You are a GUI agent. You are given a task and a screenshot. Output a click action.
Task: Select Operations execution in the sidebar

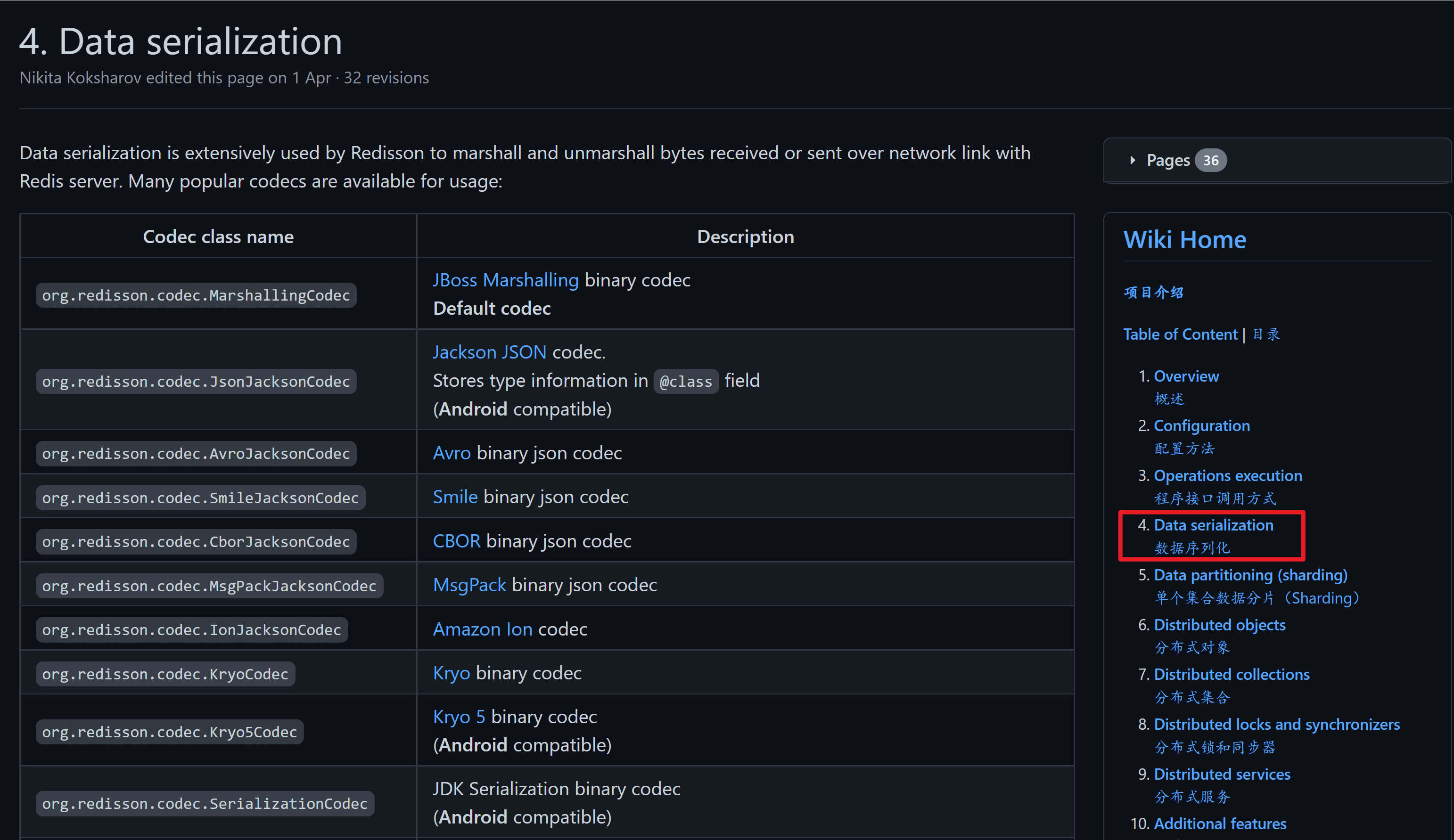click(1227, 475)
